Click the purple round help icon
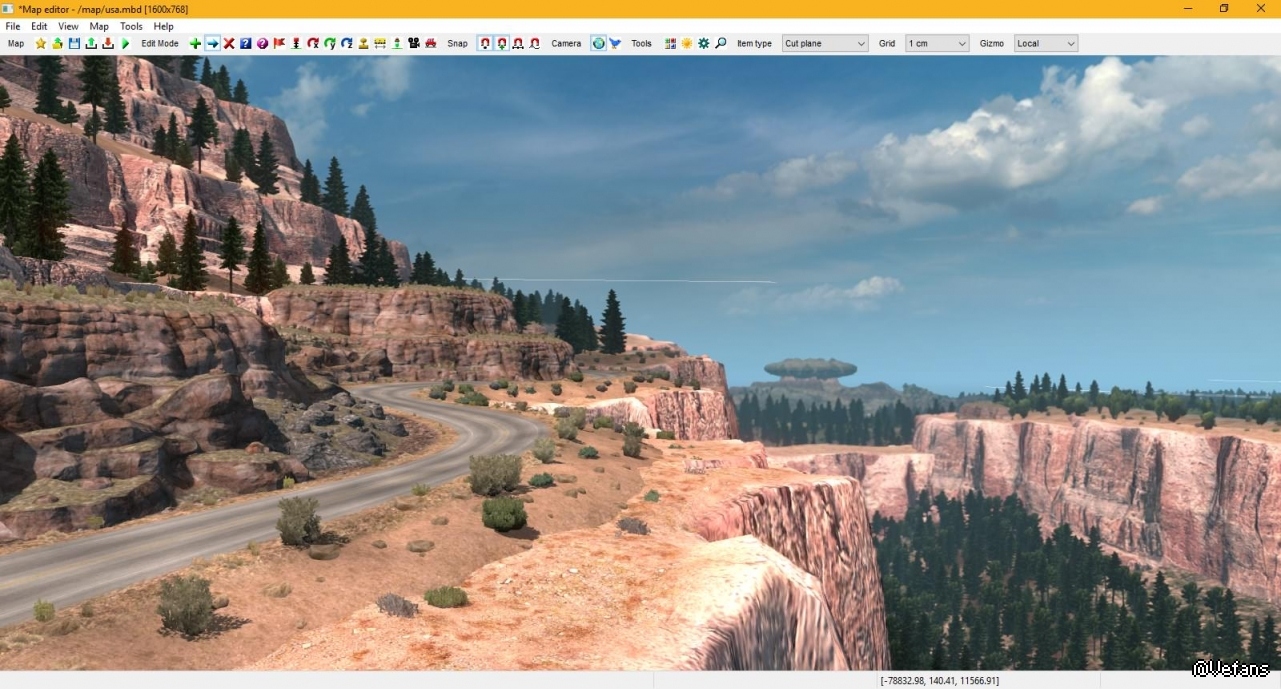 [x=262, y=44]
